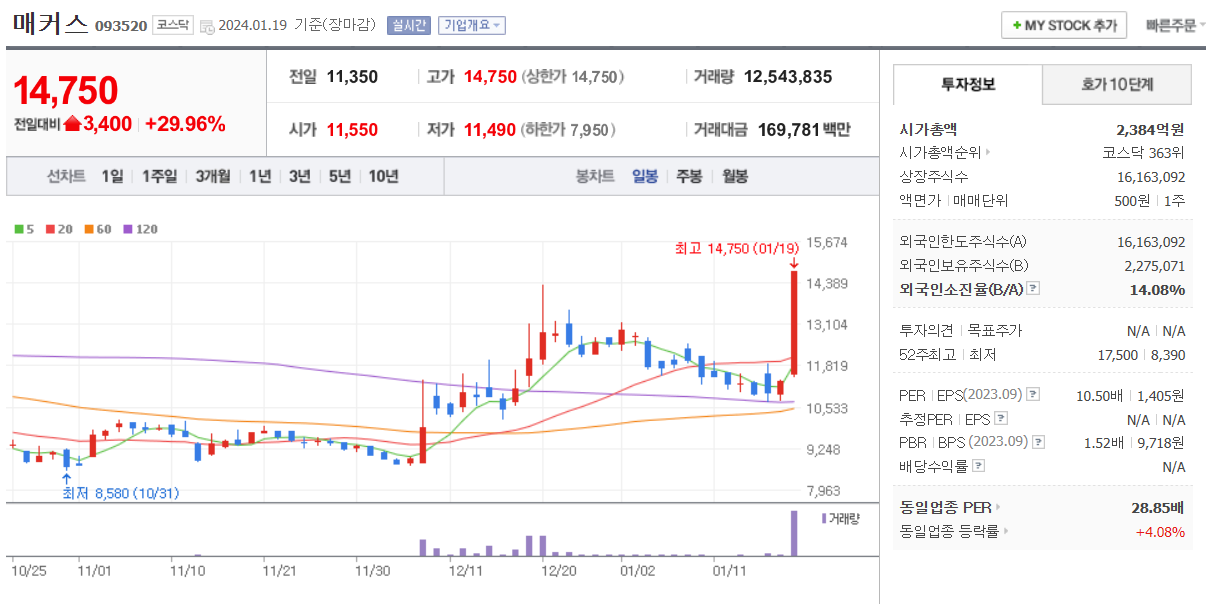Select the 3년 line chart period

299,177
